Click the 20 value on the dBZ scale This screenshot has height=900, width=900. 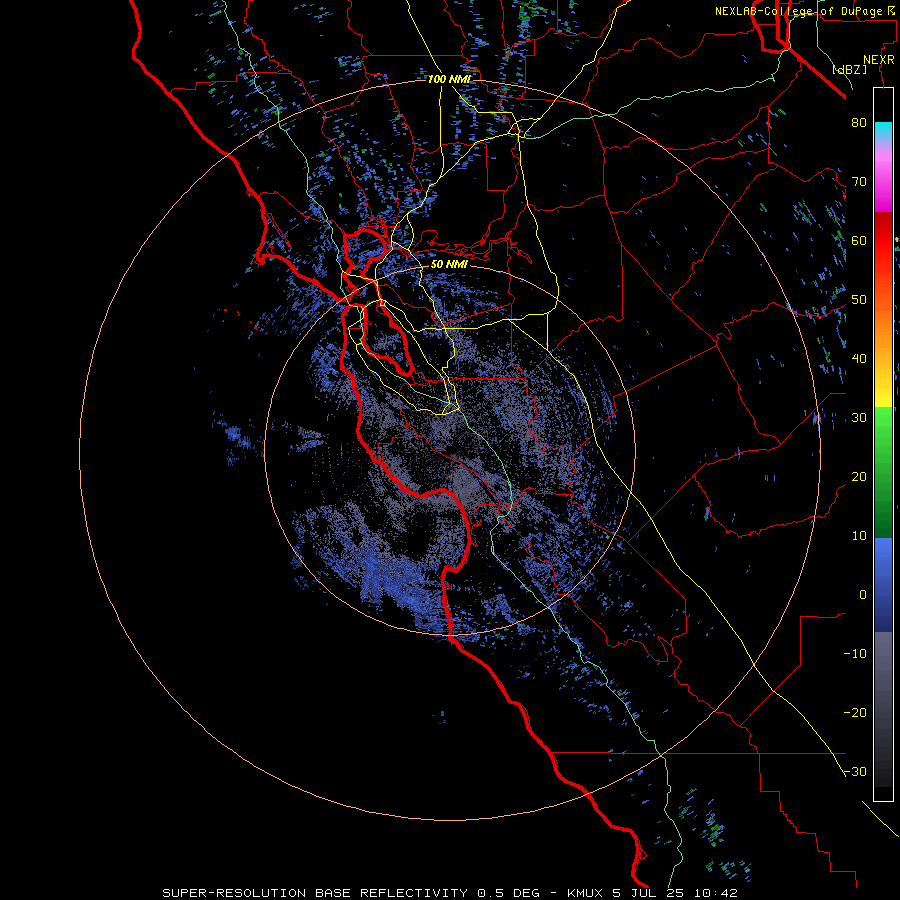point(859,476)
